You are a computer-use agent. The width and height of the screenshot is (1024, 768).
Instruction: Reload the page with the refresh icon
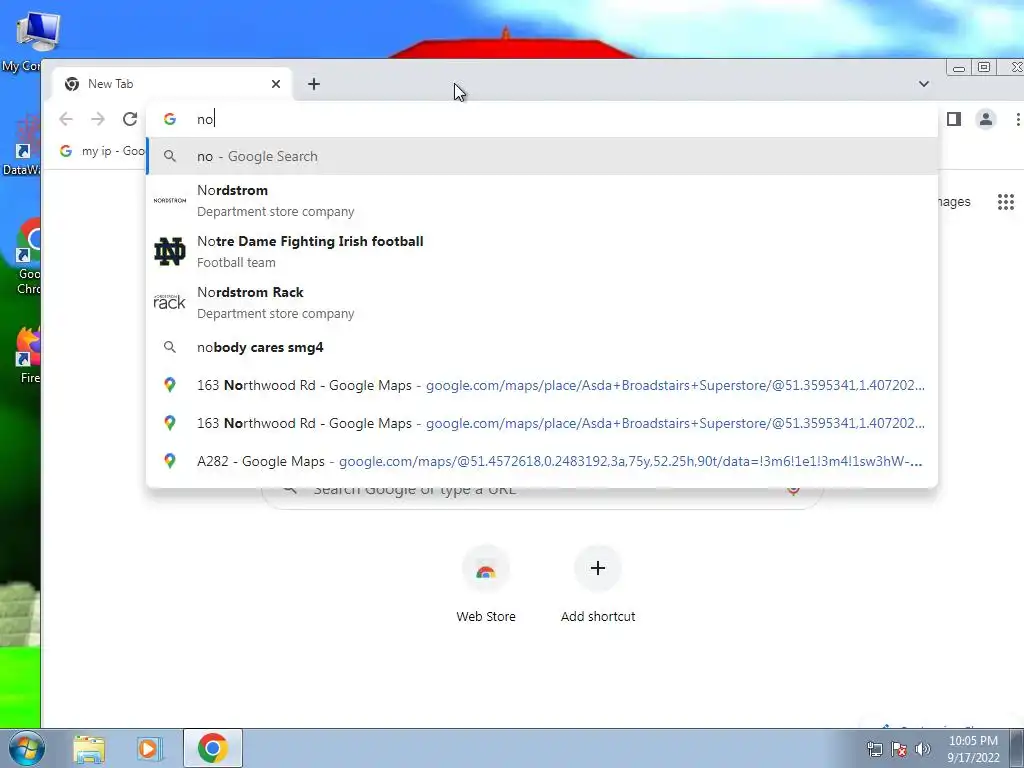tap(130, 119)
